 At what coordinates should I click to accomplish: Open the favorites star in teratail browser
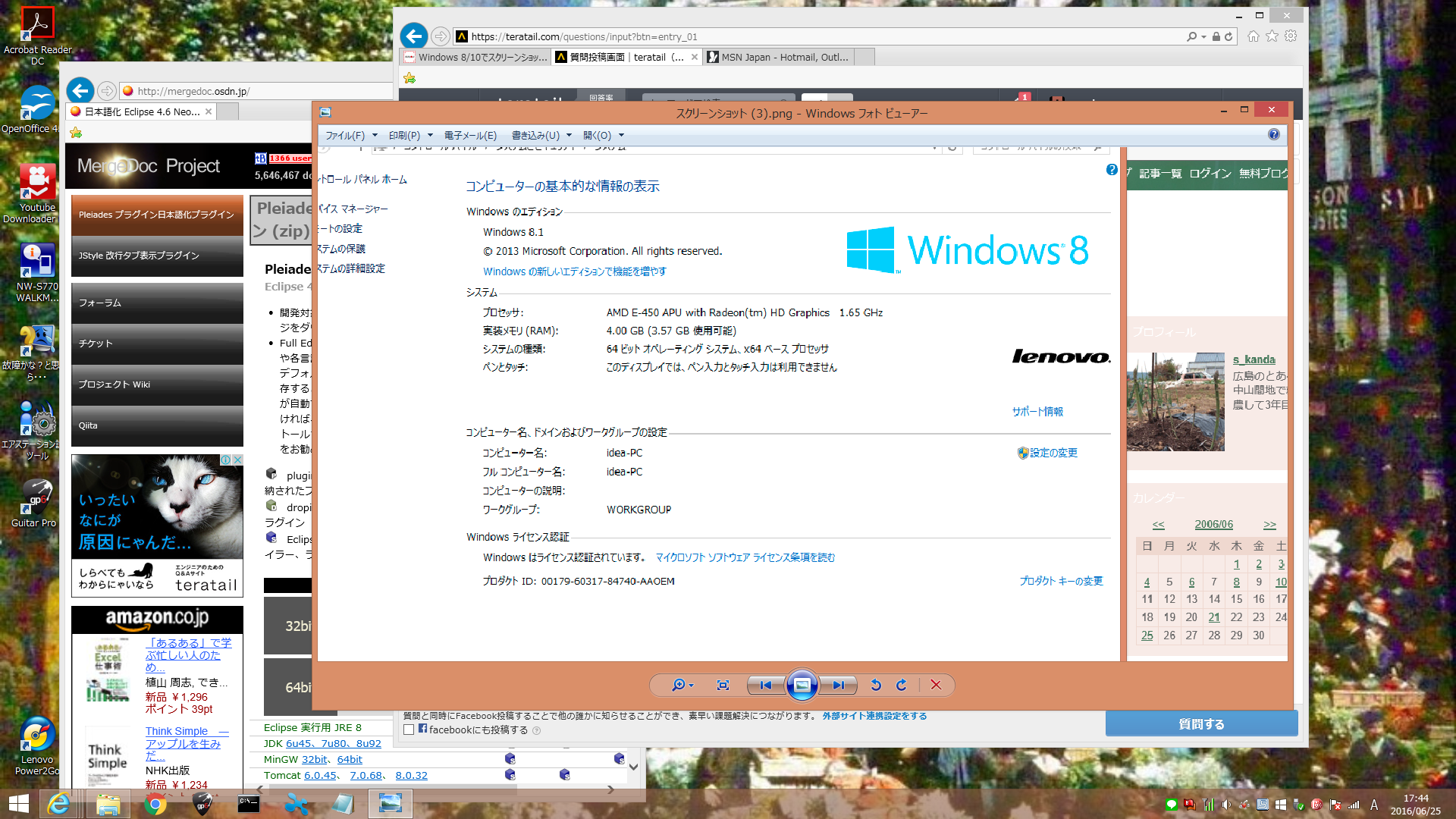coord(1272,36)
